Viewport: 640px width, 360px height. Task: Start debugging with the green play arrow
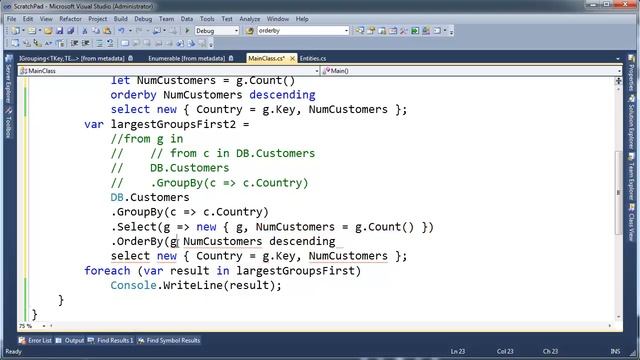(187, 31)
